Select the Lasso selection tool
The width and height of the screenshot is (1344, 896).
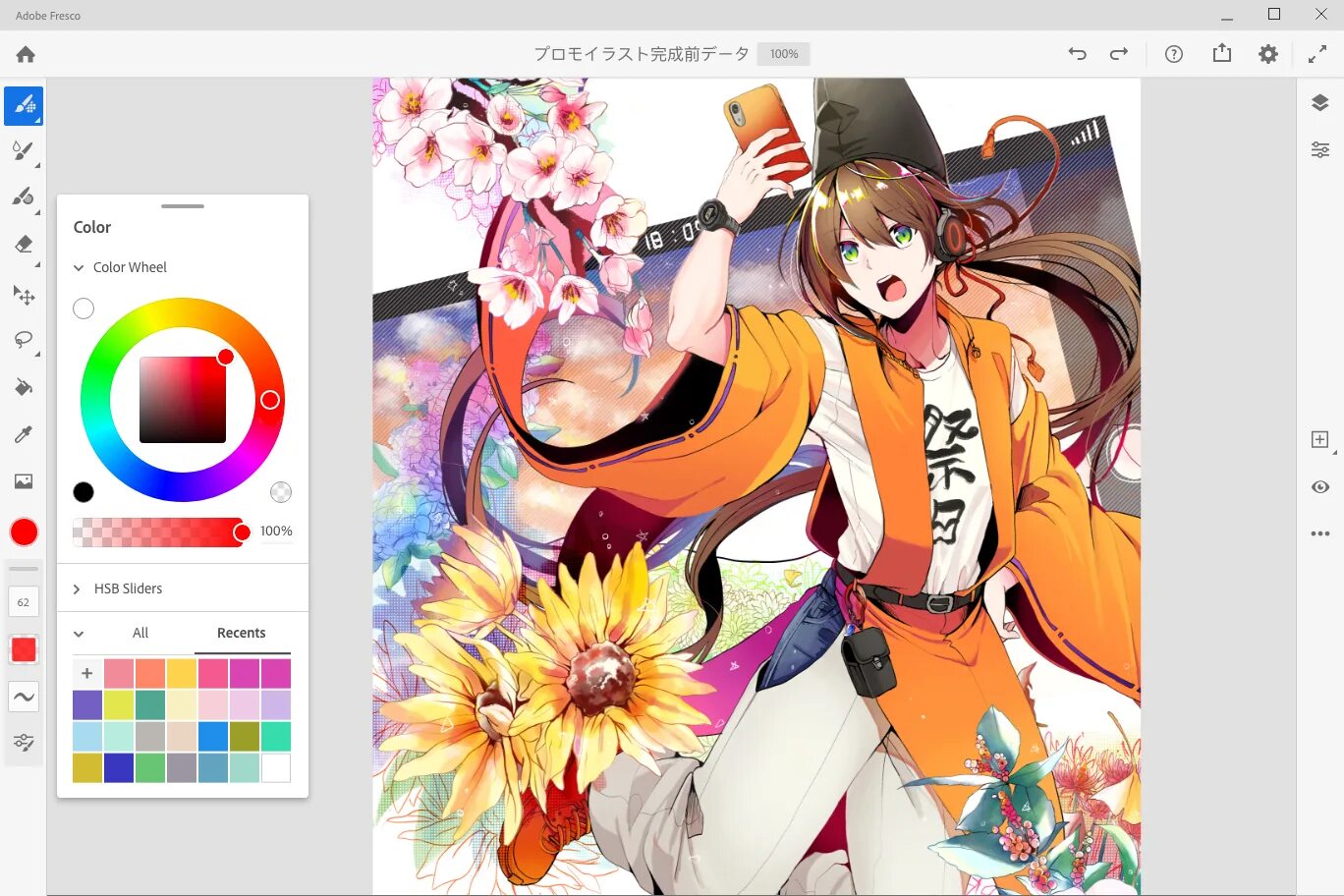pyautogui.click(x=24, y=340)
